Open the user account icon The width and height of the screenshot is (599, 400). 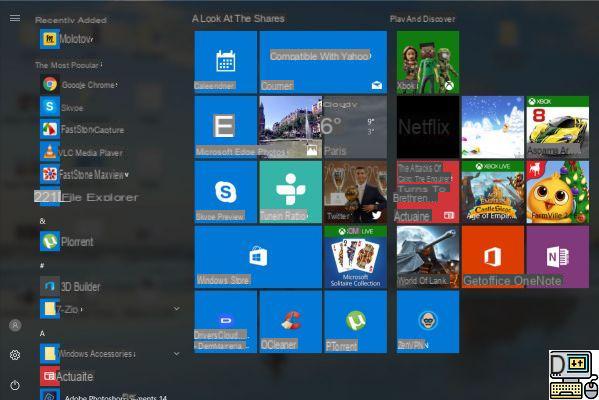coord(15,325)
